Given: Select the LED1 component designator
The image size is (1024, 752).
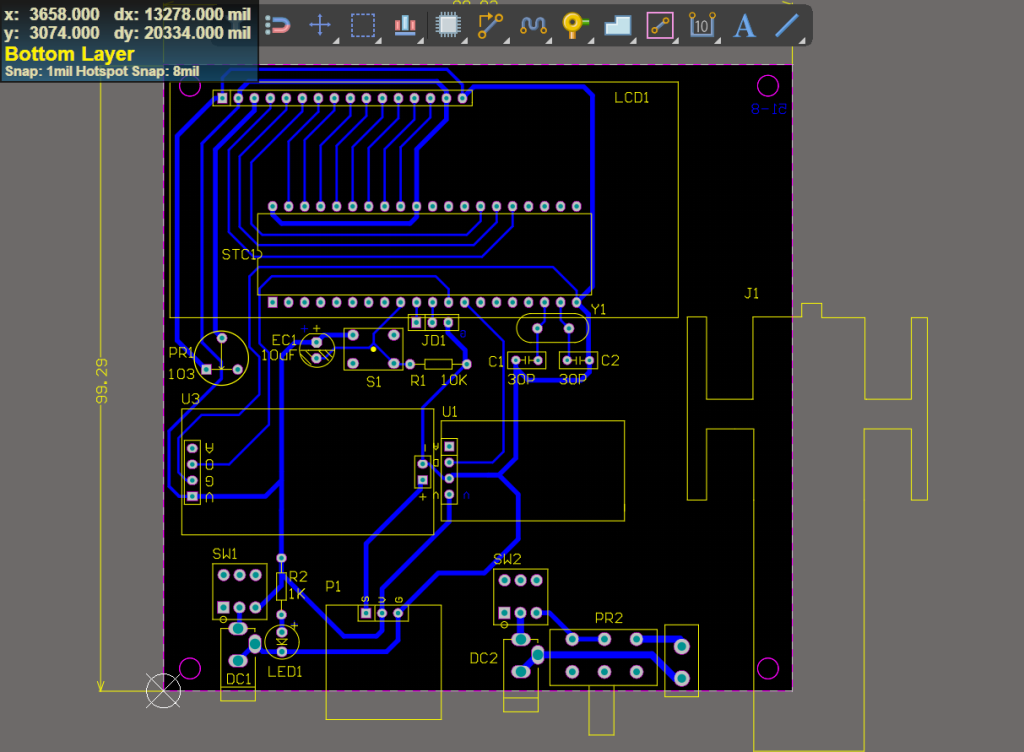Looking at the screenshot, I should tap(284, 672).
